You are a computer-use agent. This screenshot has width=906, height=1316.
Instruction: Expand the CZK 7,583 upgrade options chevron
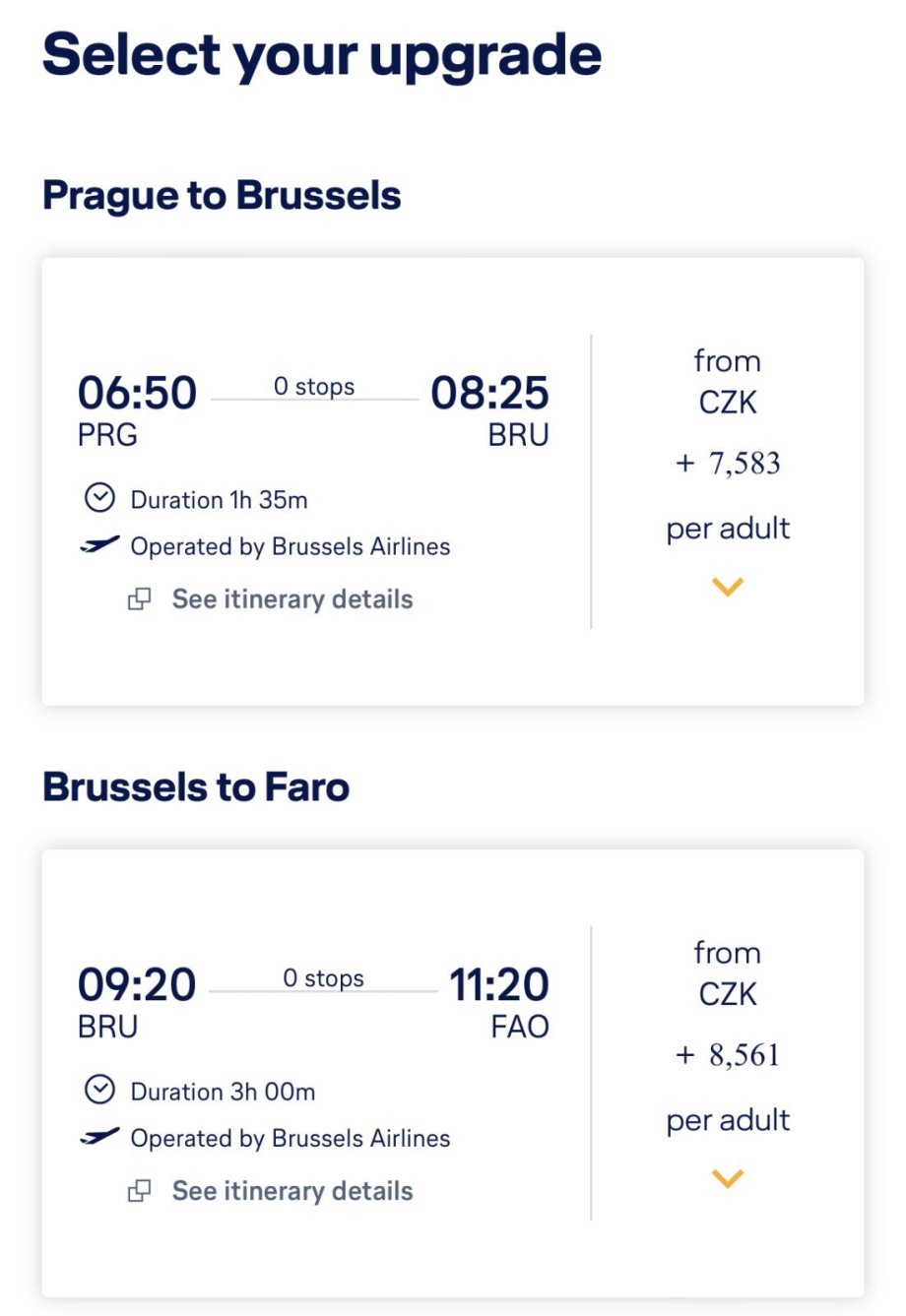[728, 588]
